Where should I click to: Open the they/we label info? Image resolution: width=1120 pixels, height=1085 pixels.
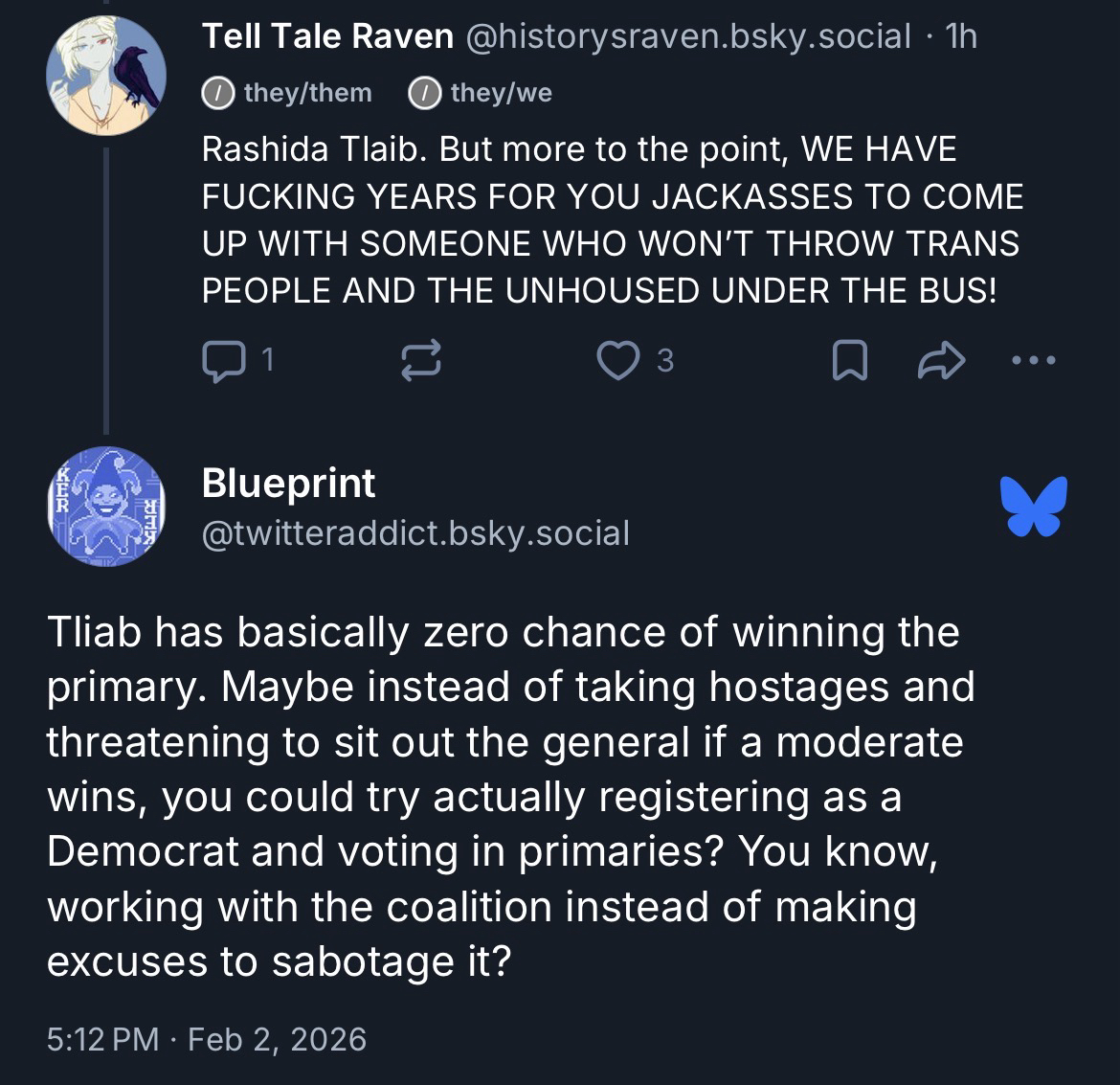point(481,93)
